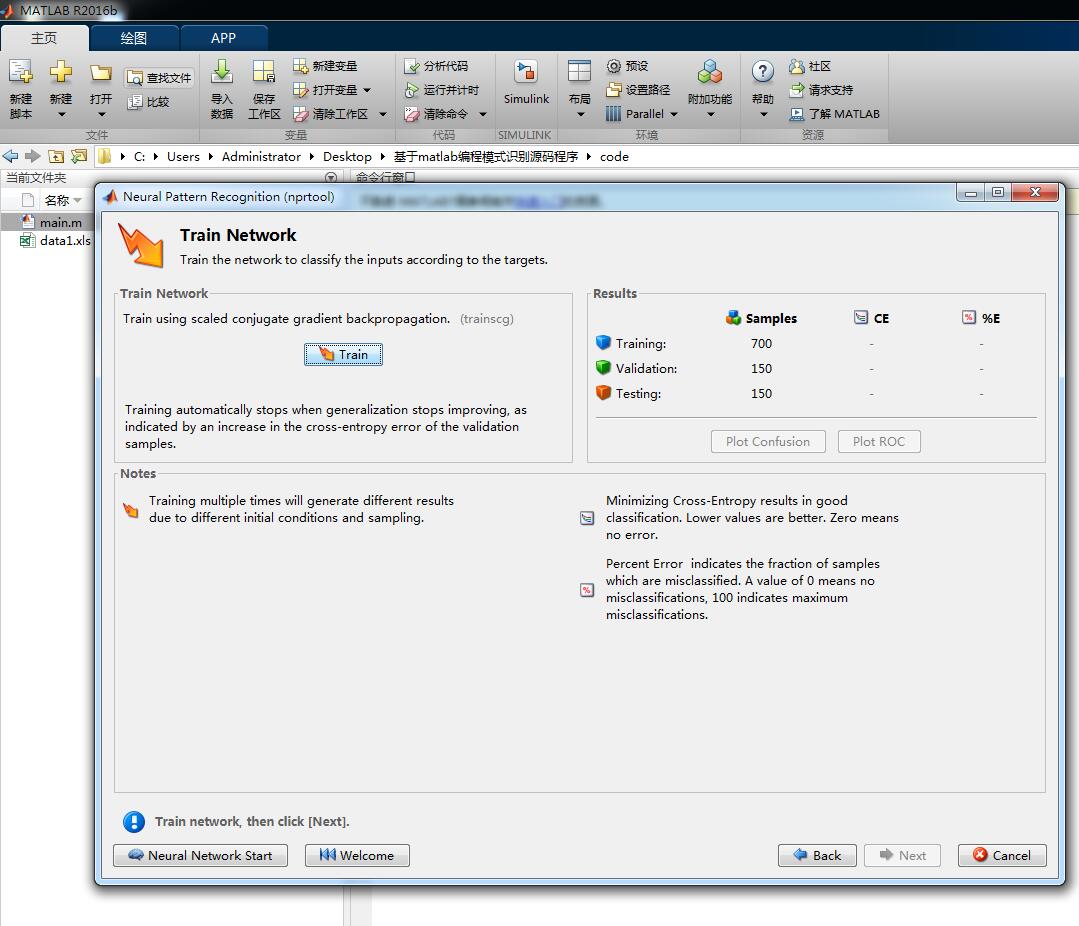Open Preferences (预设) gear

pyautogui.click(x=627, y=66)
